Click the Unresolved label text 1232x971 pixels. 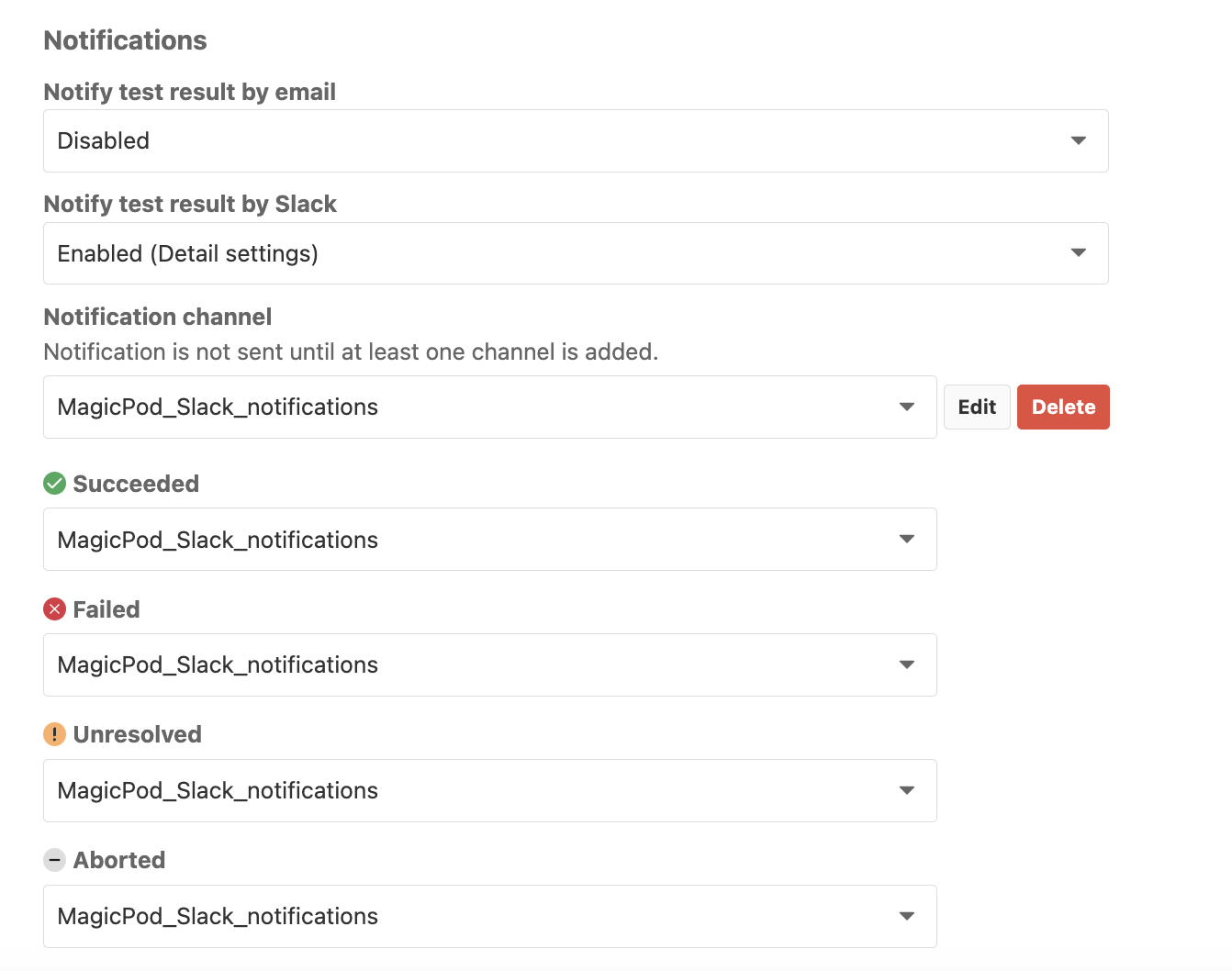tap(138, 734)
